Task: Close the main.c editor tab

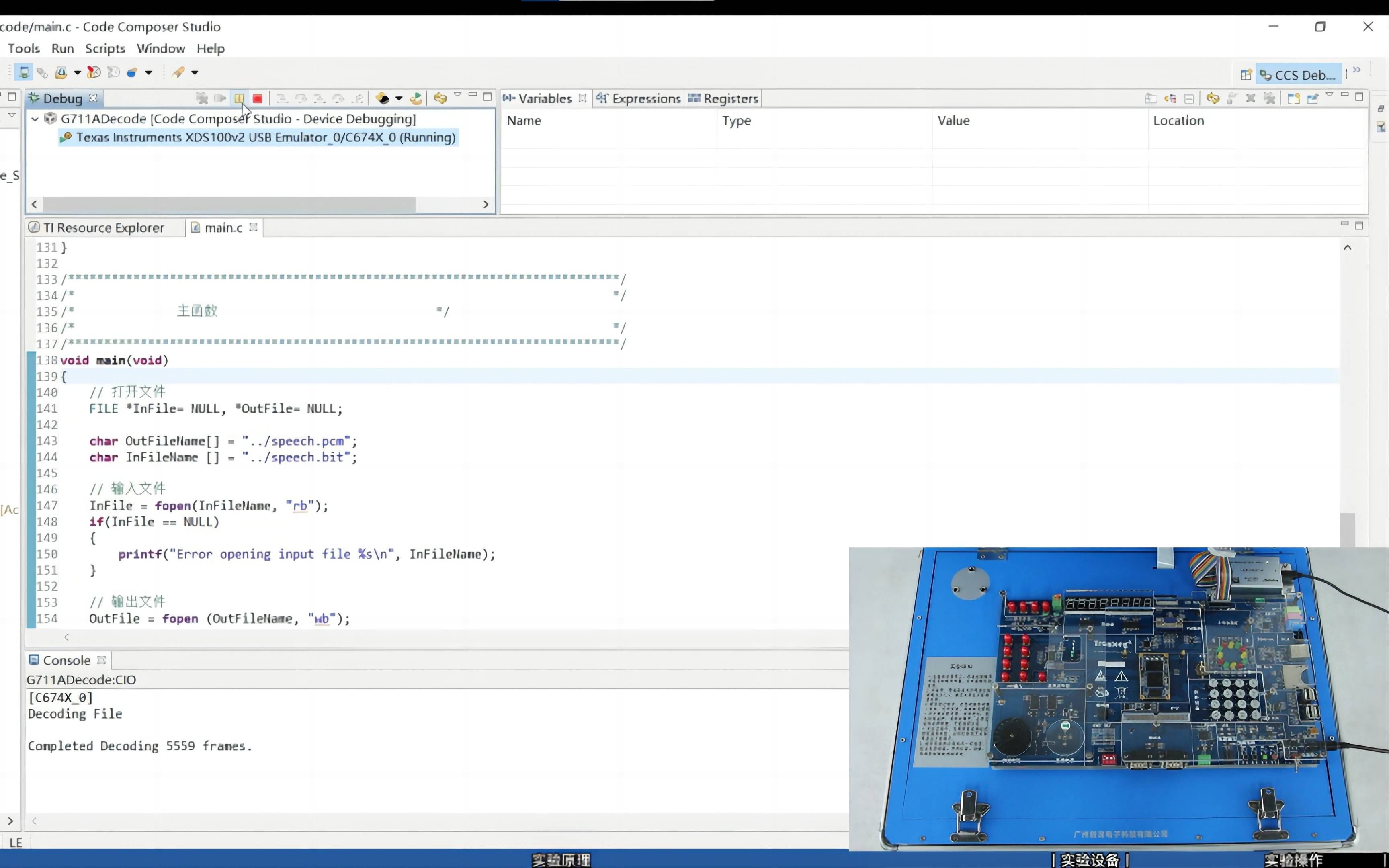Action: (253, 228)
